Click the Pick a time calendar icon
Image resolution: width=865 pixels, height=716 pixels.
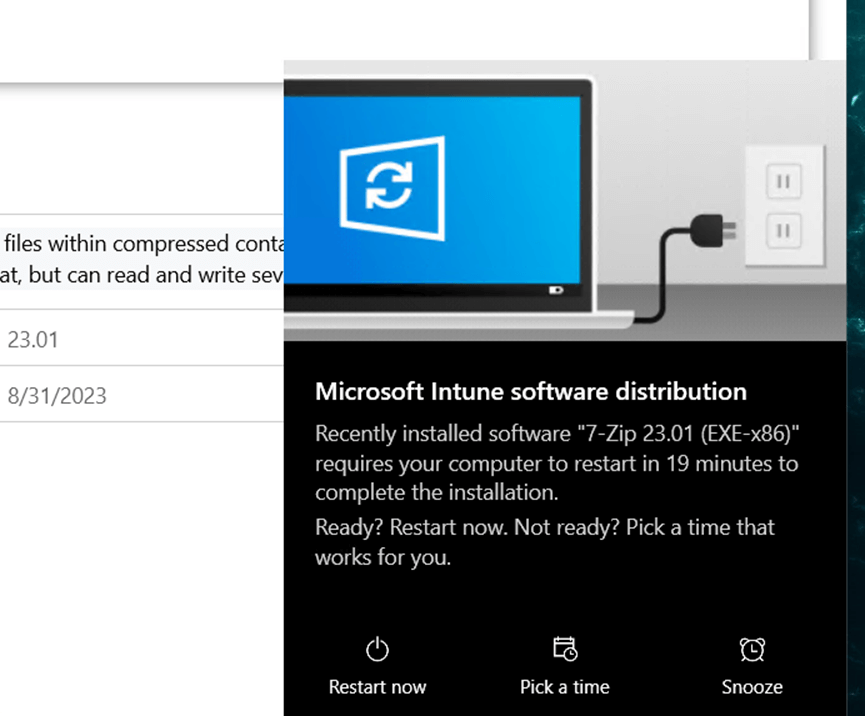[x=565, y=649]
